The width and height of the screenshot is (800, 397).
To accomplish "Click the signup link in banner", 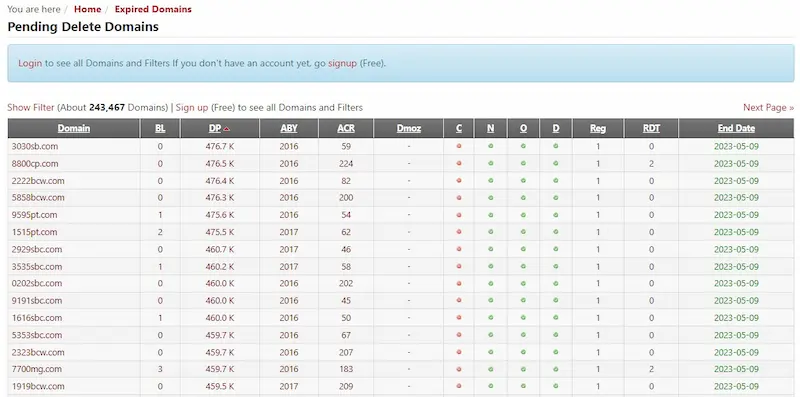I will pyautogui.click(x=342, y=63).
